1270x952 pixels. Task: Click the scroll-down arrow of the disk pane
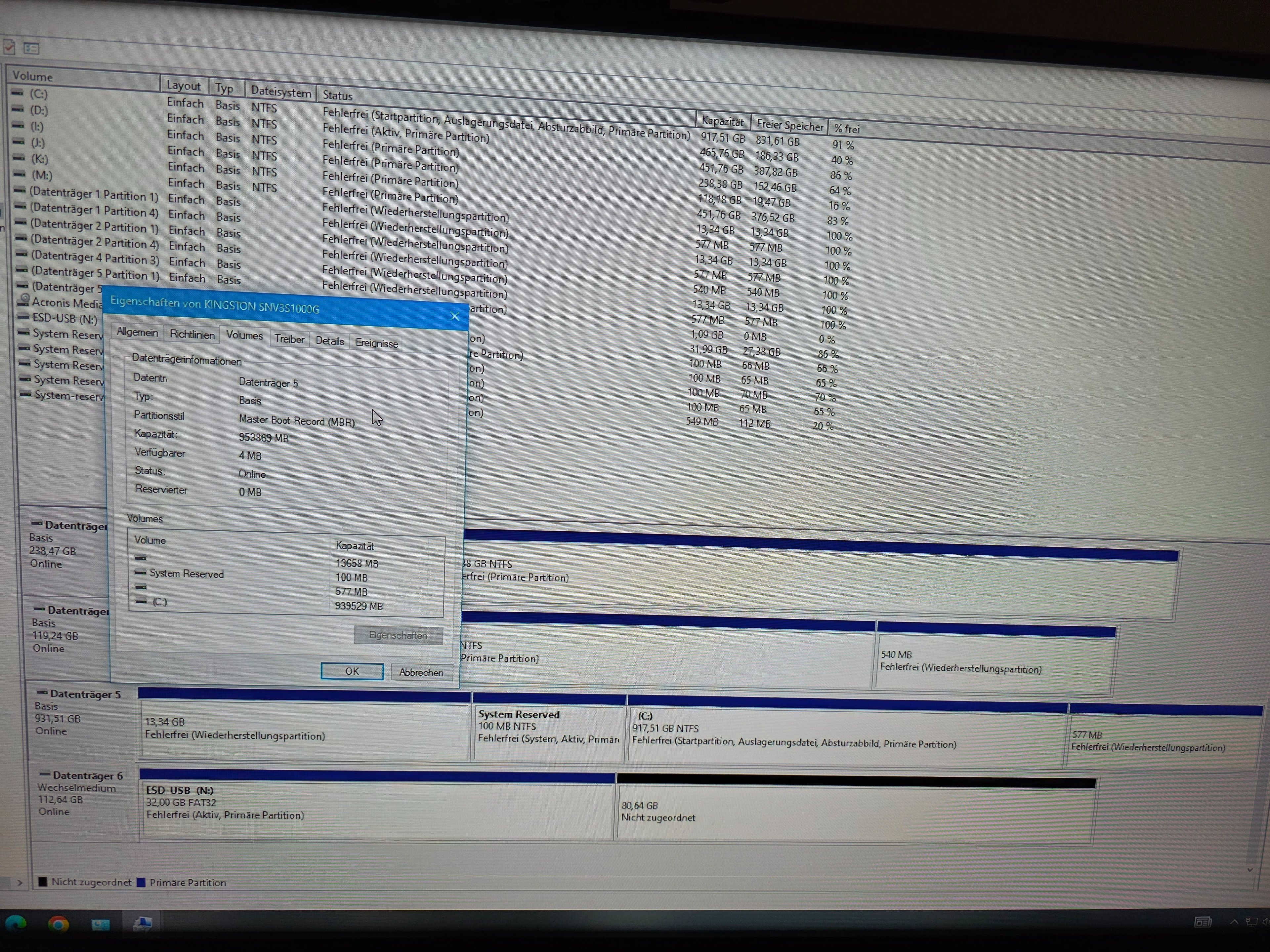1250,870
